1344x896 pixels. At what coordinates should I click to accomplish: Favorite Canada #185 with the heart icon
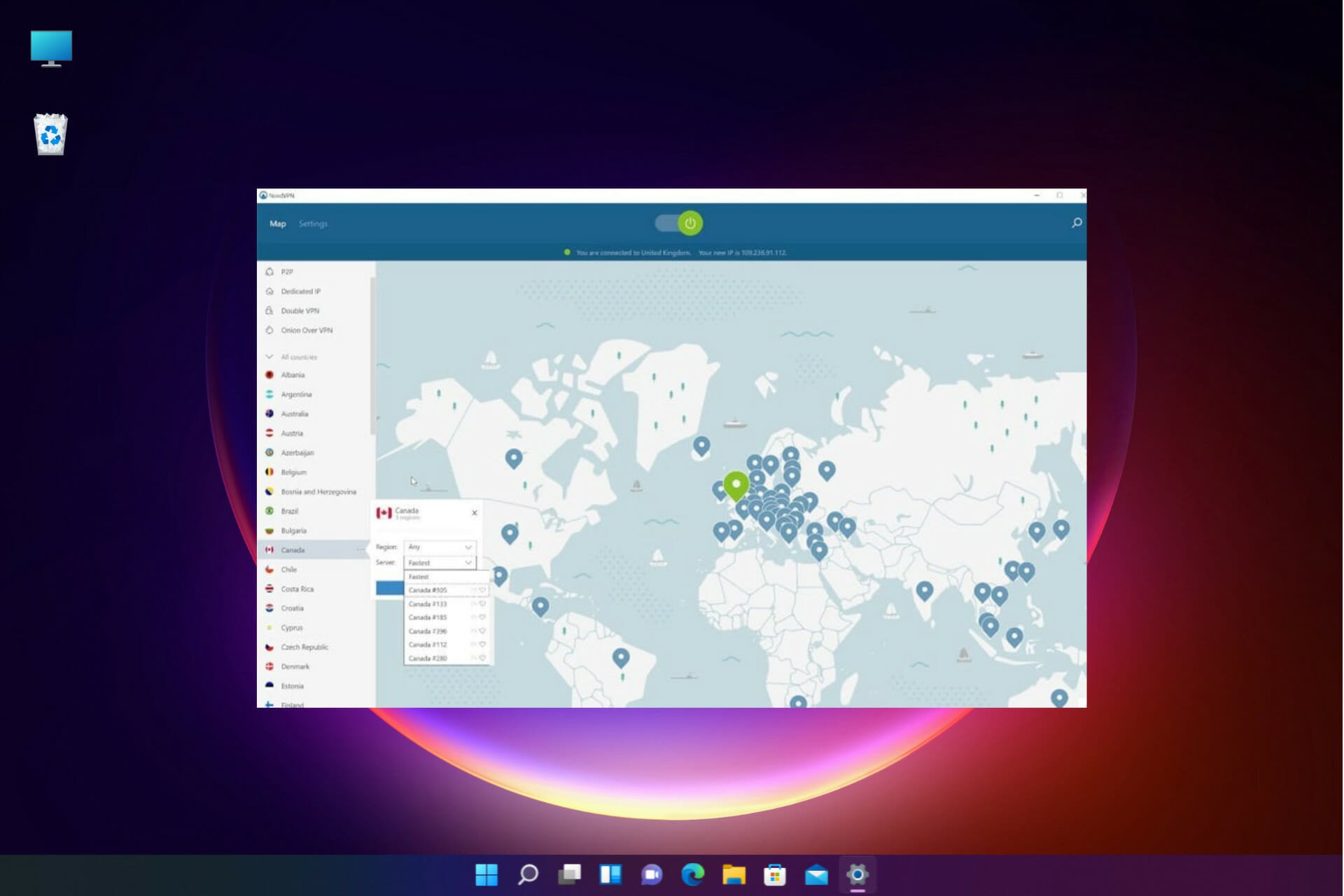pos(482,617)
